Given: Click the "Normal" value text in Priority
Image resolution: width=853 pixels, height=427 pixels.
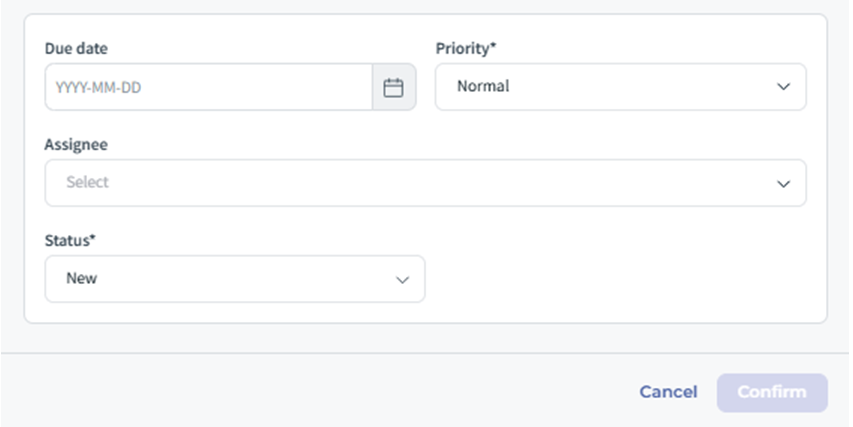Looking at the screenshot, I should [x=483, y=87].
